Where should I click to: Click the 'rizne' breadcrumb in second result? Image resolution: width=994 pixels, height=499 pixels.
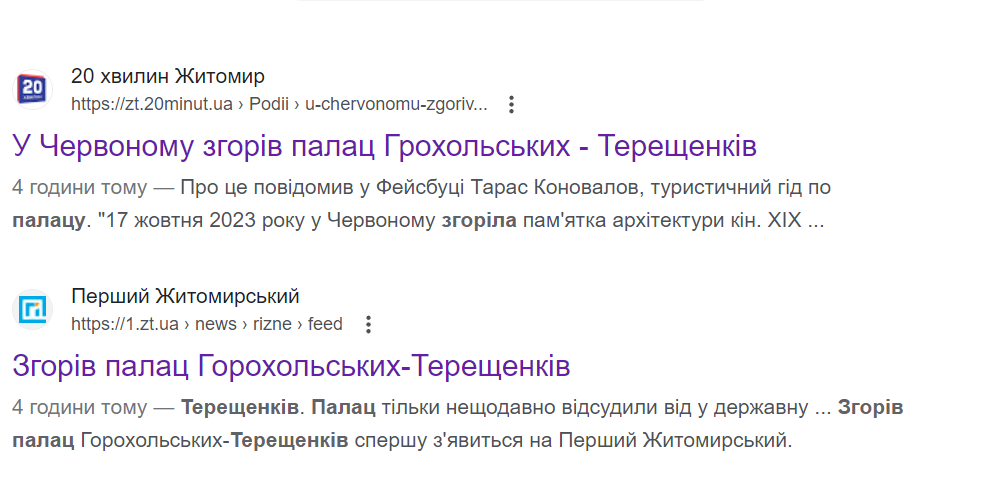[x=272, y=324]
